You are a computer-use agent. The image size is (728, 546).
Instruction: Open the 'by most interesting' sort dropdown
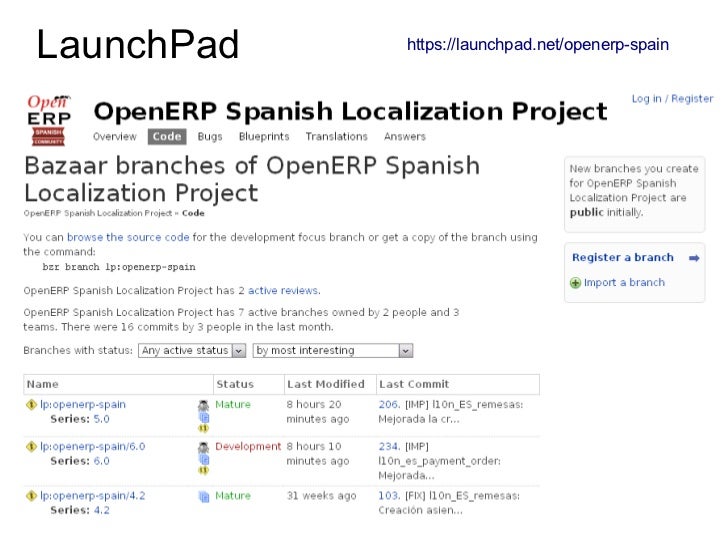pyautogui.click(x=332, y=351)
